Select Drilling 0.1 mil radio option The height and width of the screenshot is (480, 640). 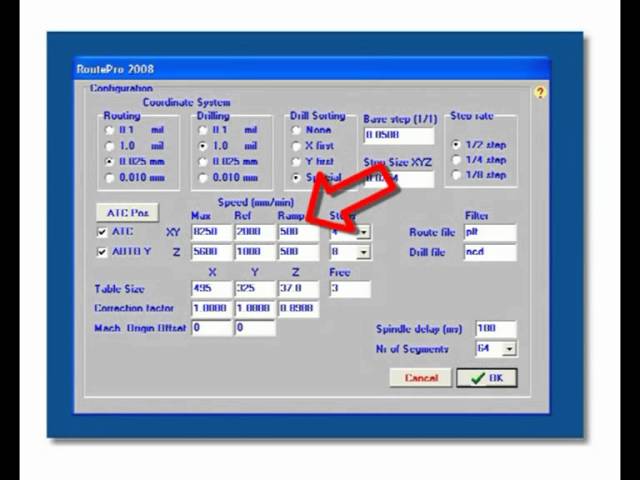(203, 130)
